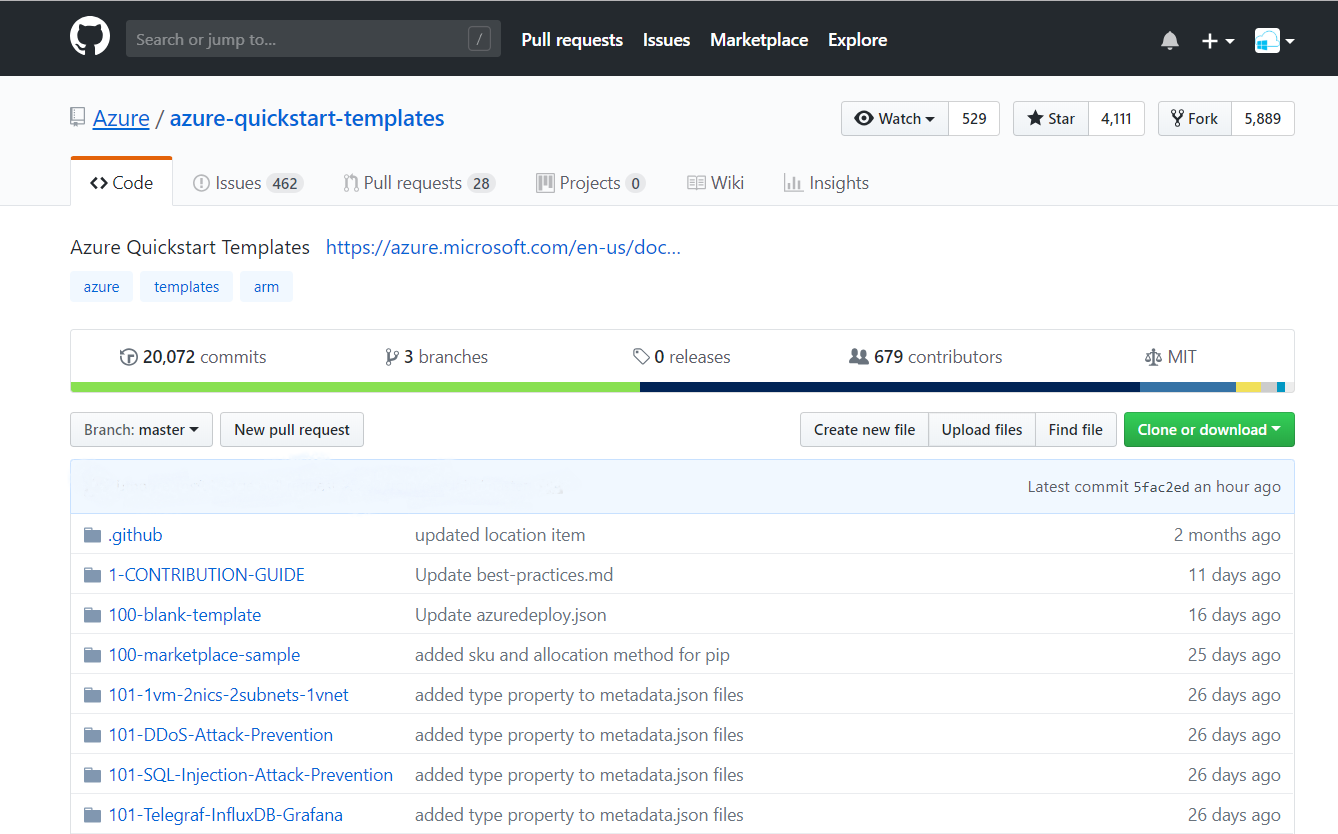Open the azure.microsoft.com documentation link
Viewport: 1338px width, 834px height.
click(x=503, y=247)
